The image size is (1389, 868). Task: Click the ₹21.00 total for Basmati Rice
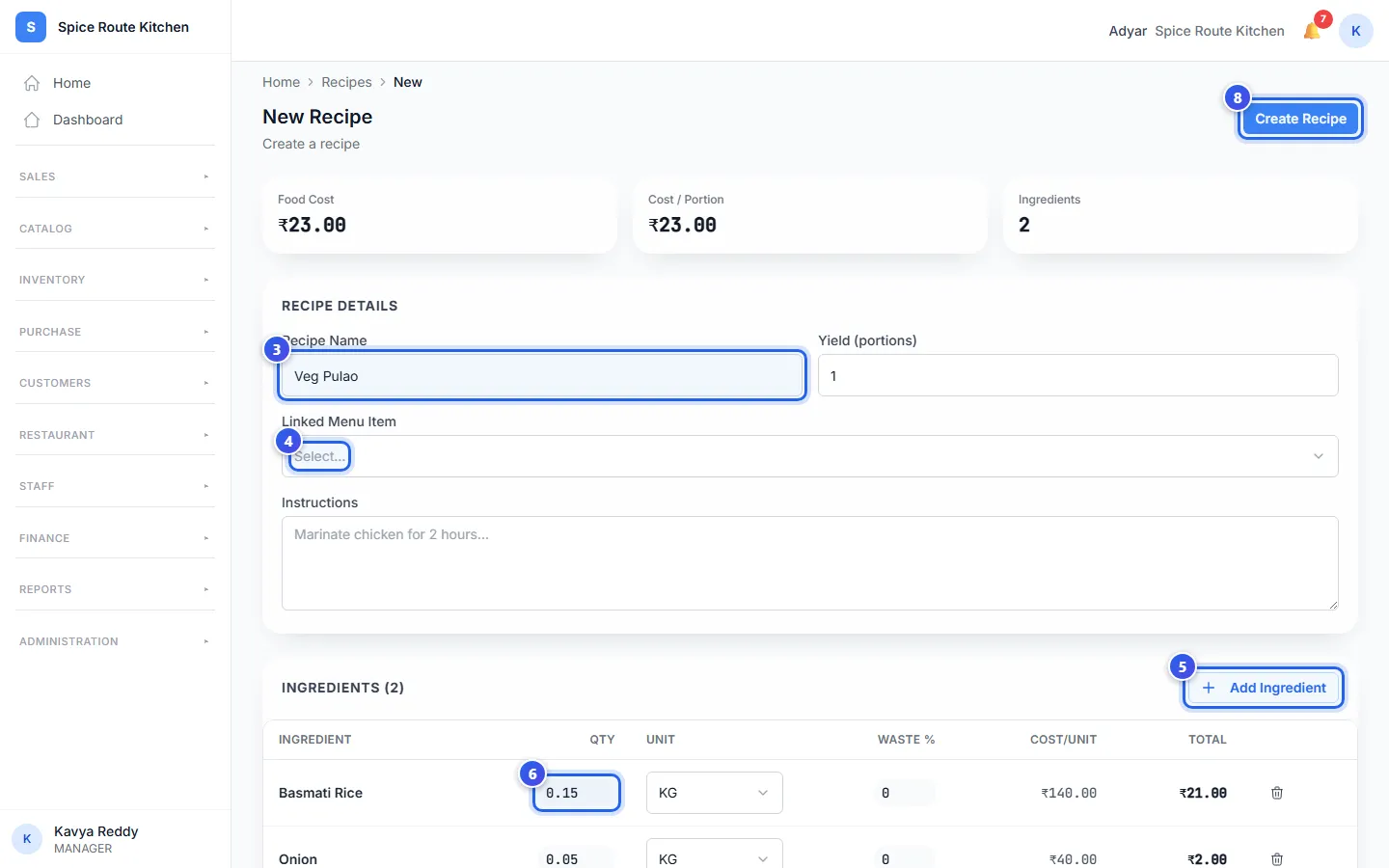pyautogui.click(x=1203, y=793)
